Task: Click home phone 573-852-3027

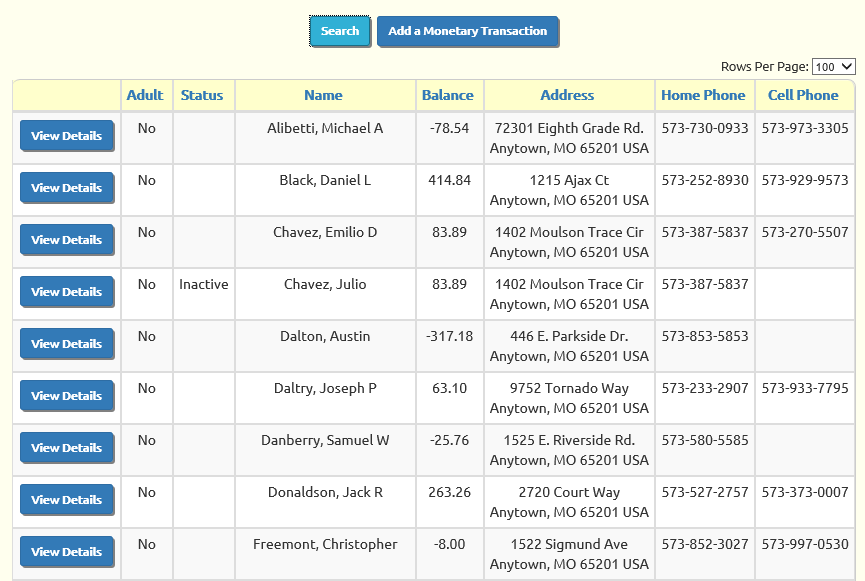Action: click(x=705, y=544)
